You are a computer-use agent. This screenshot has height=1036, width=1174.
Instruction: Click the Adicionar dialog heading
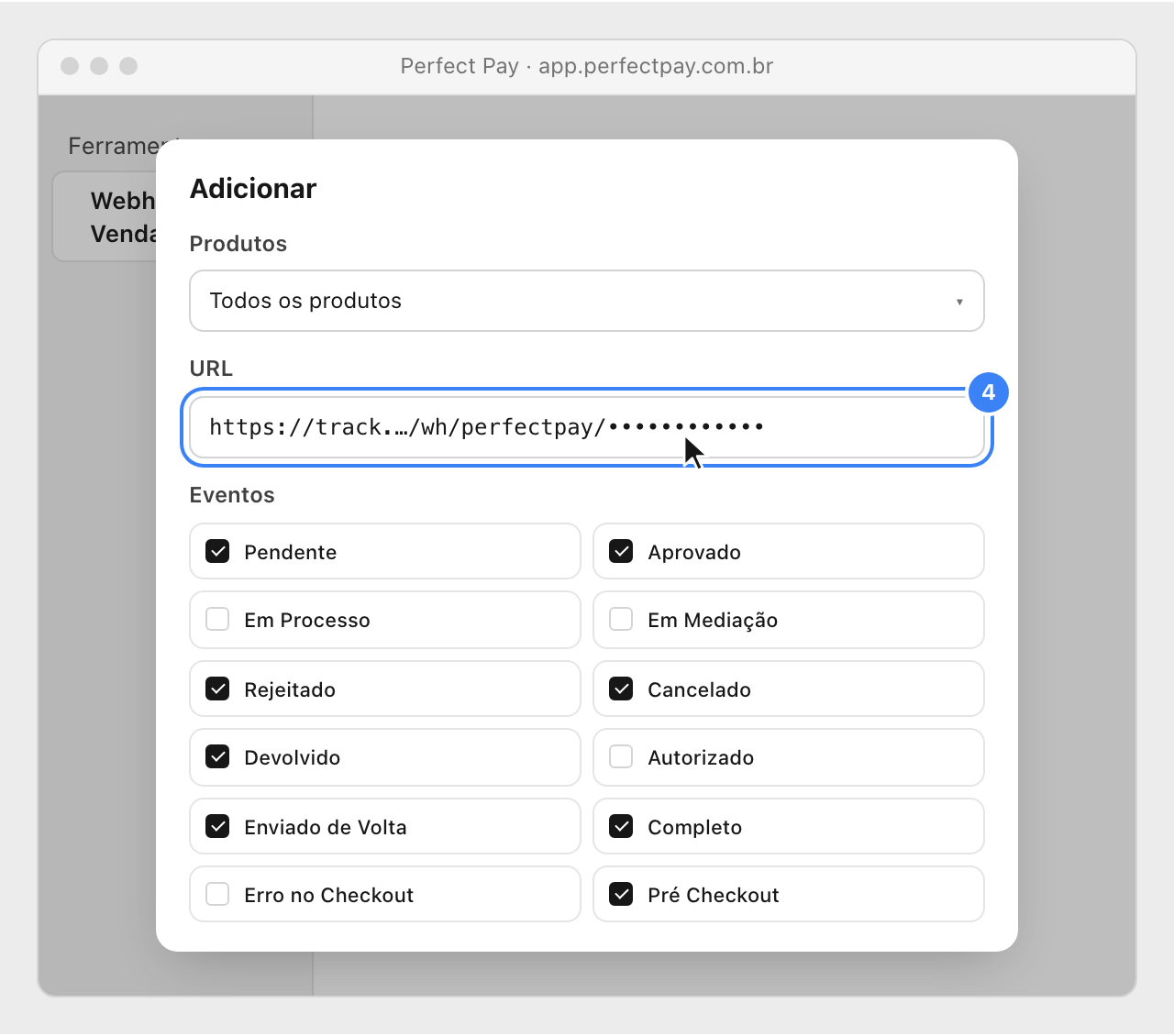coord(253,189)
